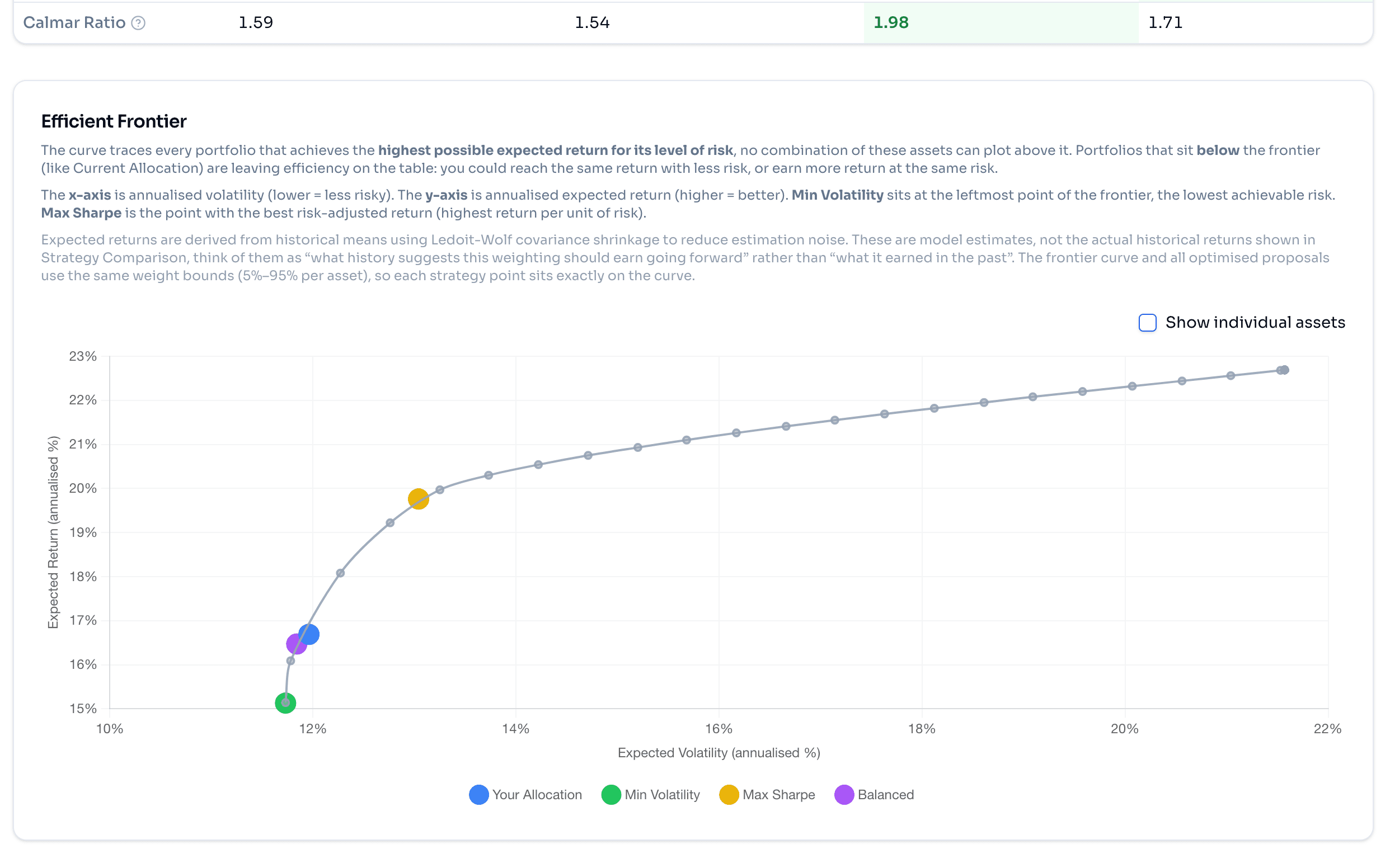Select the Max Sharpe point on the curve
Image resolution: width=1390 pixels, height=868 pixels.
[418, 498]
